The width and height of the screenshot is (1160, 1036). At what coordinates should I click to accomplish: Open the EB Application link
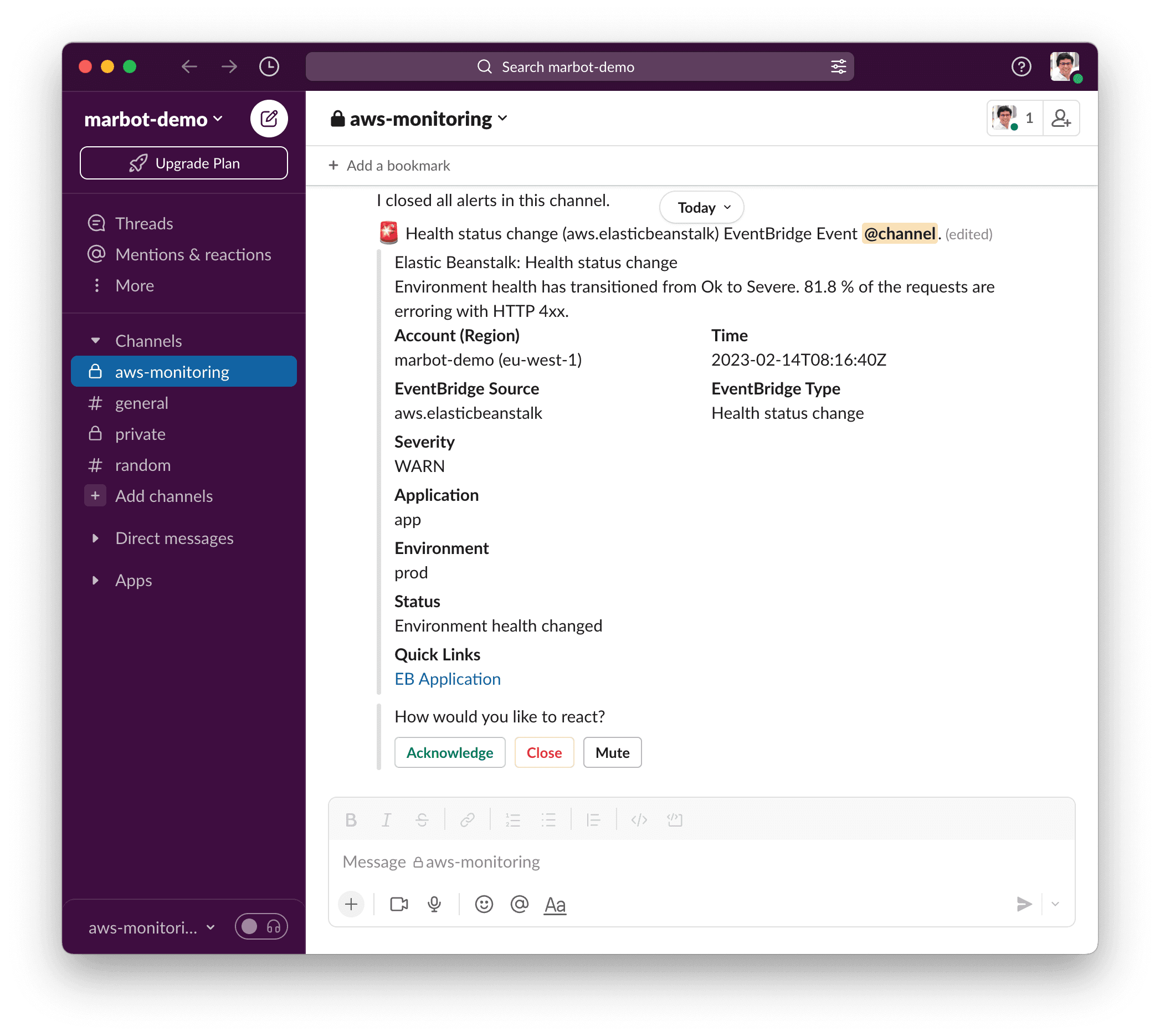[448, 679]
